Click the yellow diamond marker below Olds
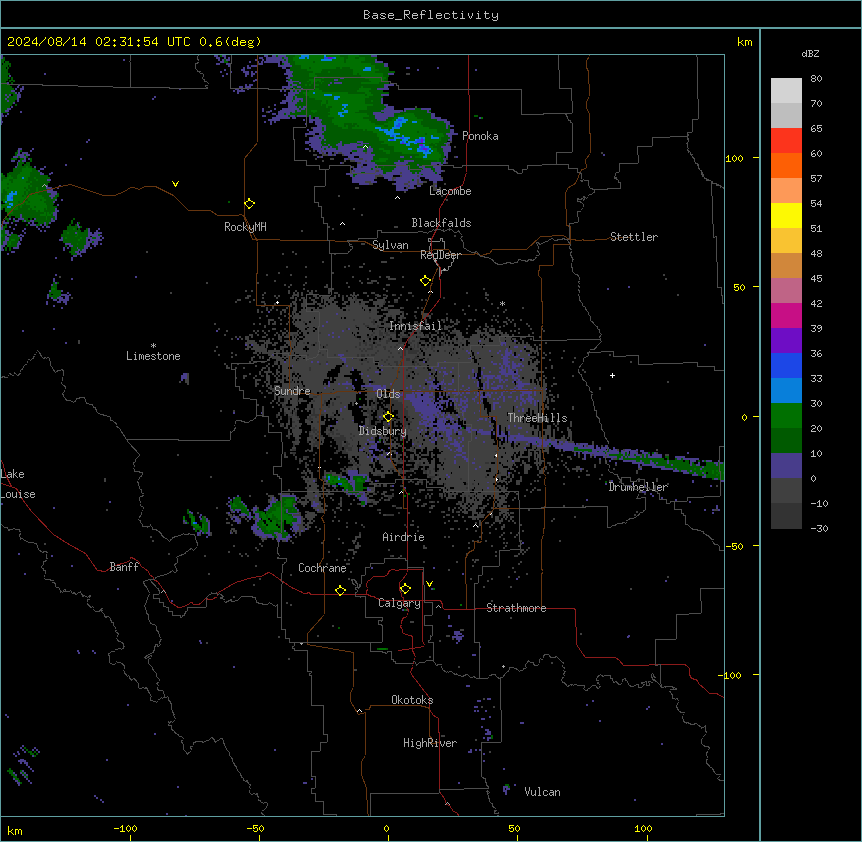Screen dimensions: 862x842 coord(388,417)
